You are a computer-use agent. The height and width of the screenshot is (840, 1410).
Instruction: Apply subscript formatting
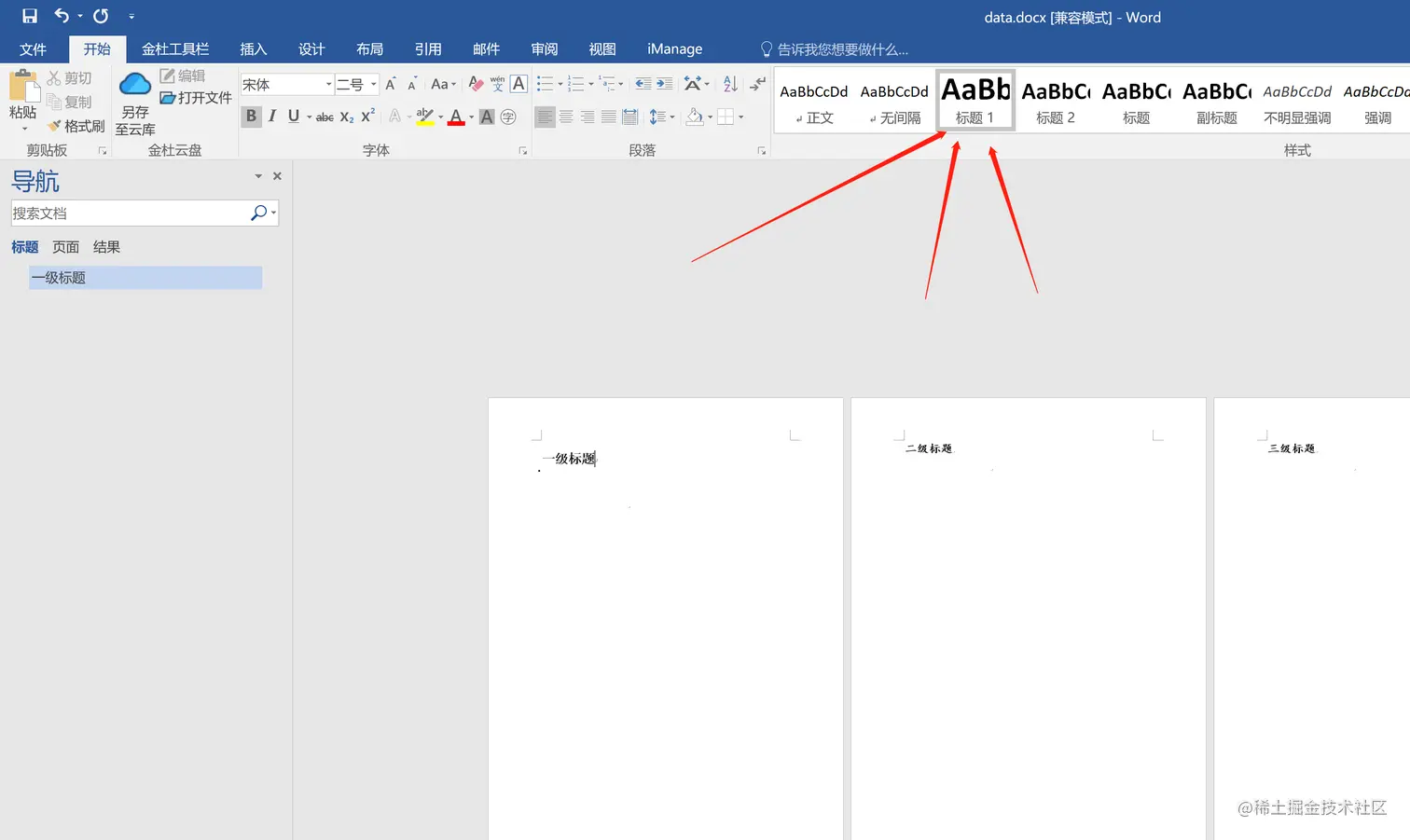click(x=347, y=117)
